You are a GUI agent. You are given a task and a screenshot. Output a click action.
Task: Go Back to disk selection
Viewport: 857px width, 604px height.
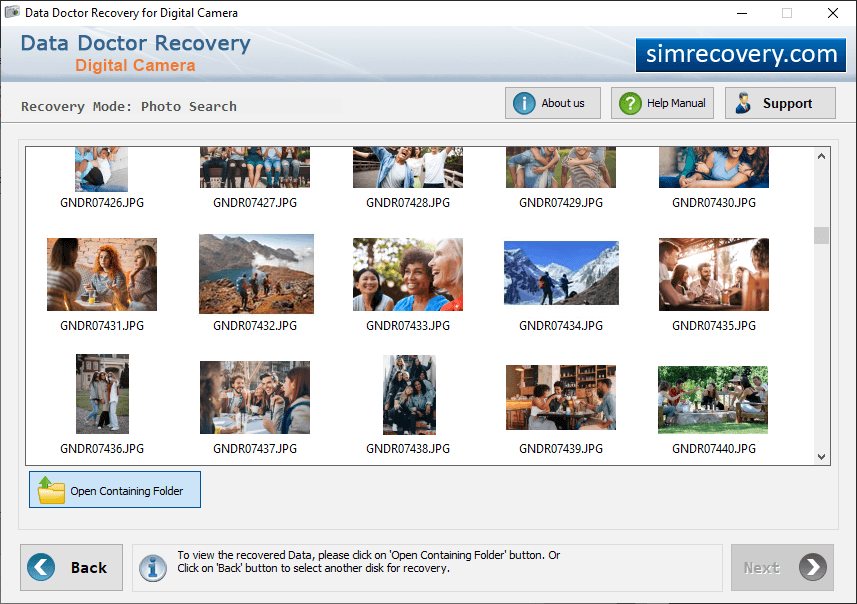tap(72, 567)
